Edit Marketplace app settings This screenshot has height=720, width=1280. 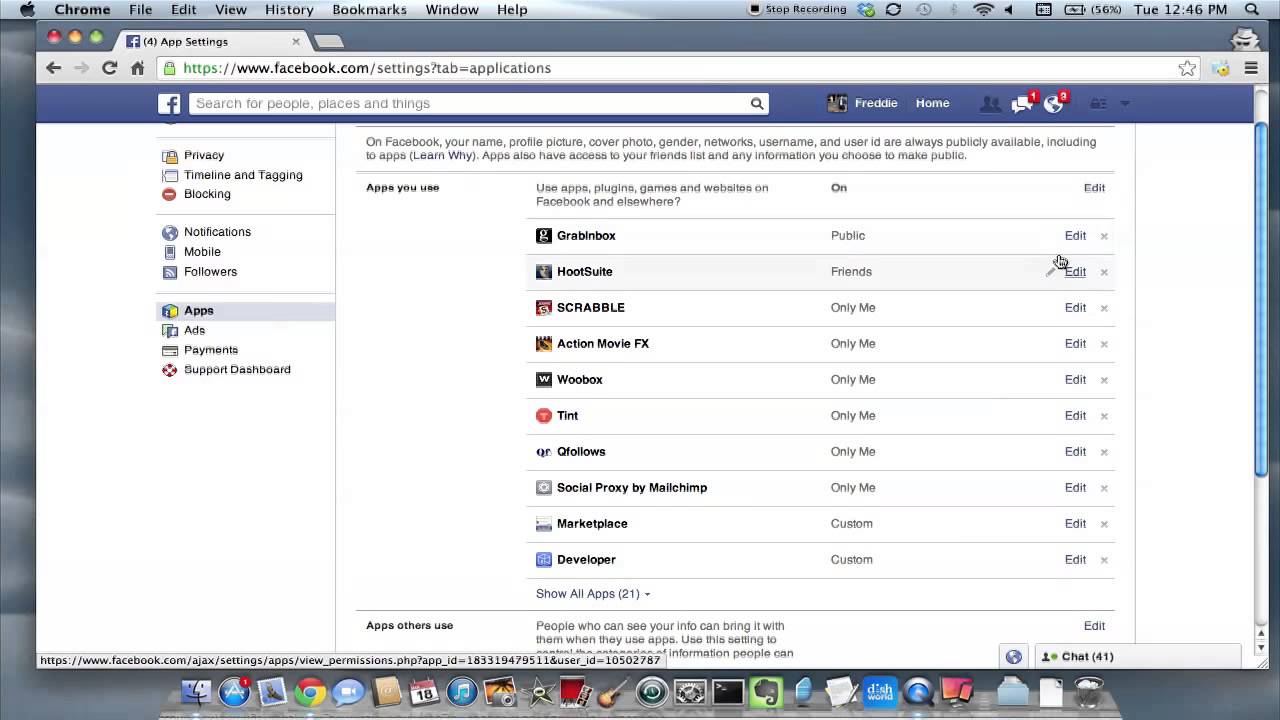1075,524
